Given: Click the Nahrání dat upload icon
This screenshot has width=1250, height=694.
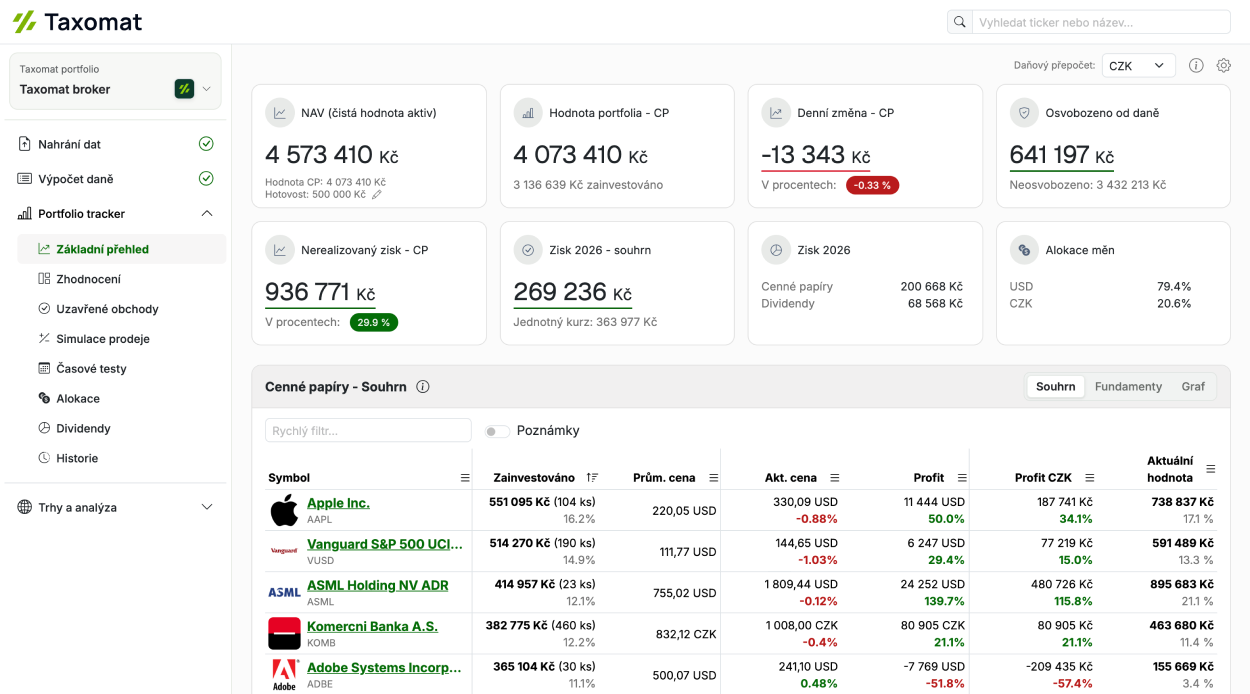Looking at the screenshot, I should [x=25, y=144].
